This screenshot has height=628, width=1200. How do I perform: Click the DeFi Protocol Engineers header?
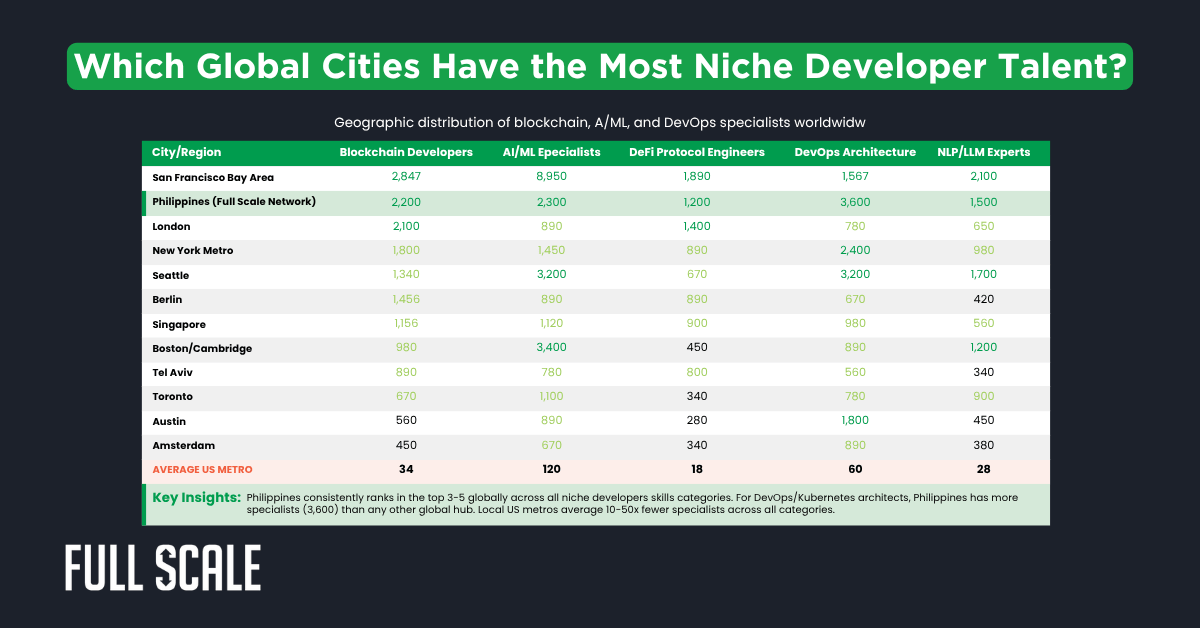click(x=697, y=152)
